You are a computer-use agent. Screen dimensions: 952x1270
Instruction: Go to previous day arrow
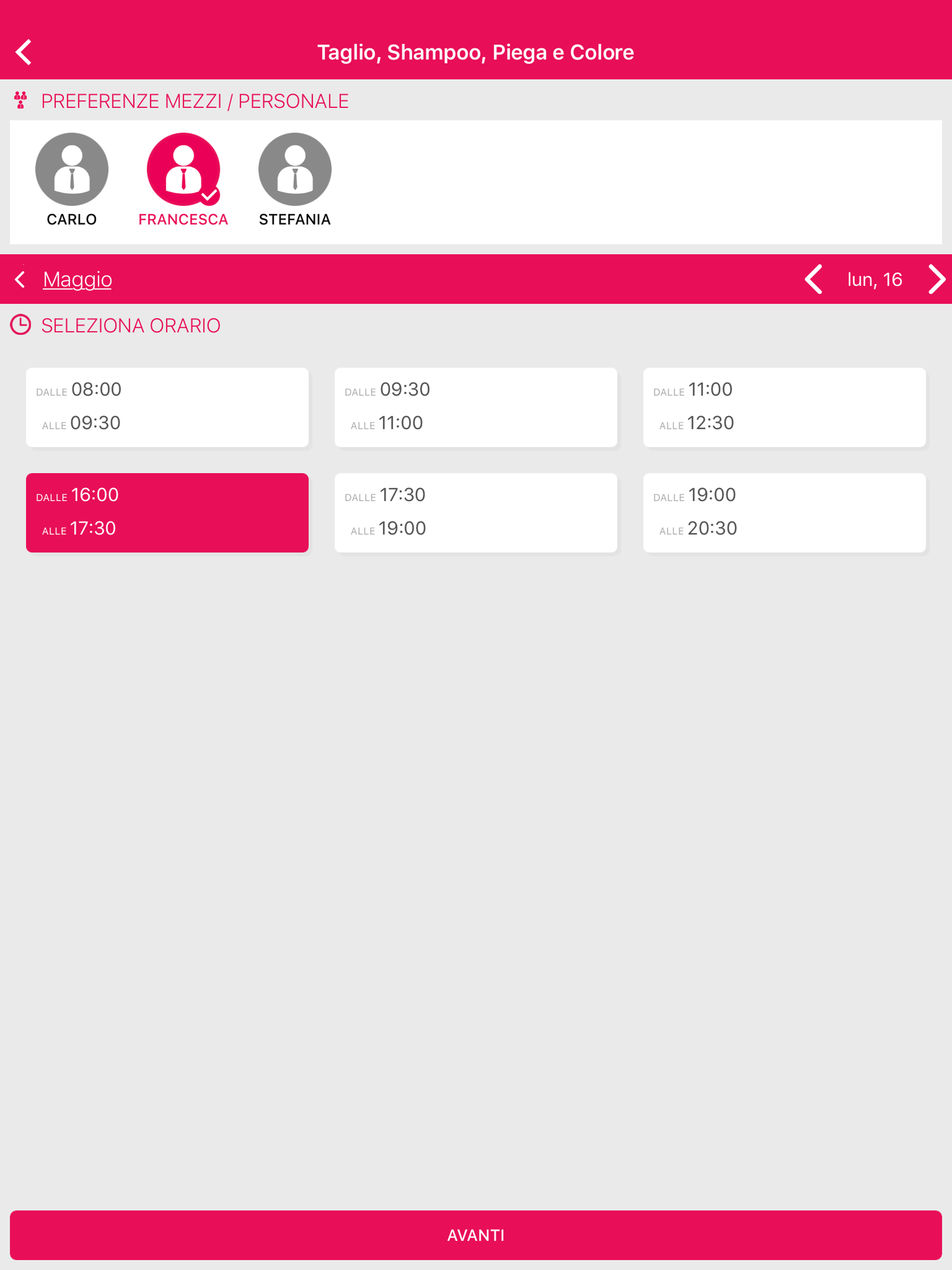[813, 279]
